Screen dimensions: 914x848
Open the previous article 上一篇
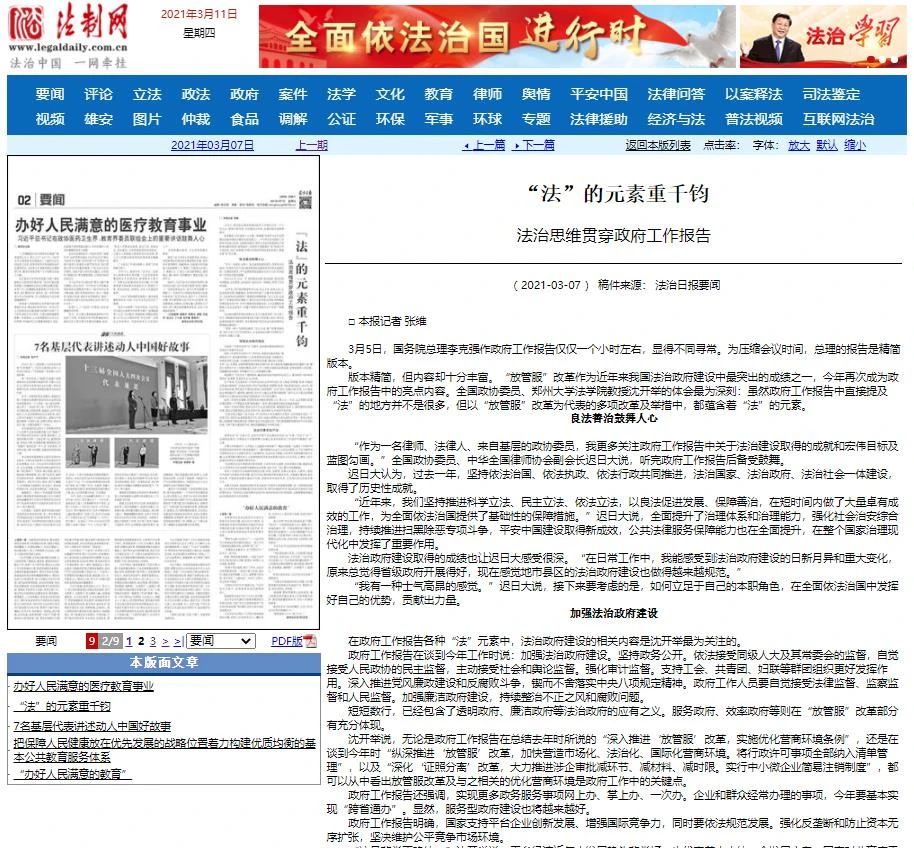484,145
